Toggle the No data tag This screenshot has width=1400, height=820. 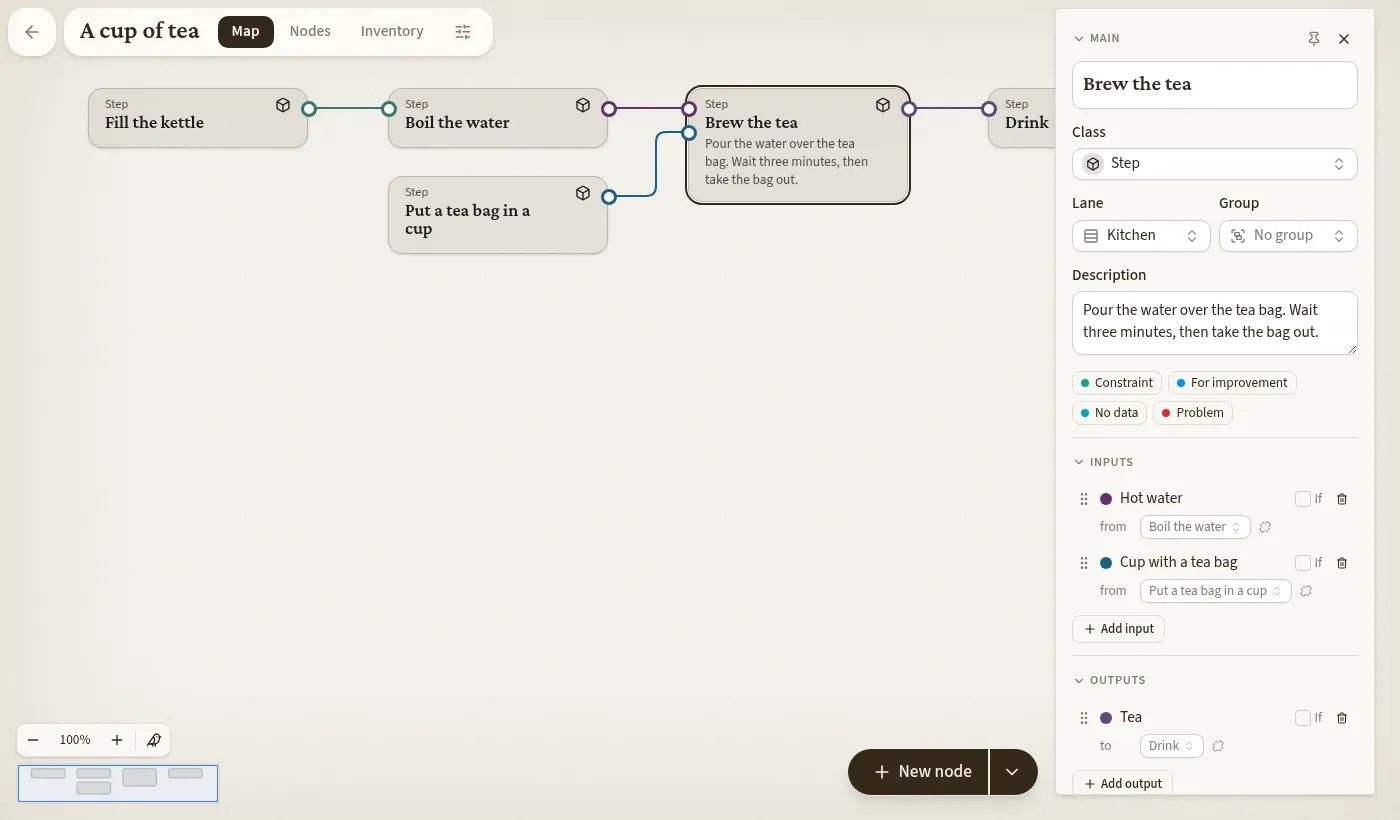(1109, 413)
